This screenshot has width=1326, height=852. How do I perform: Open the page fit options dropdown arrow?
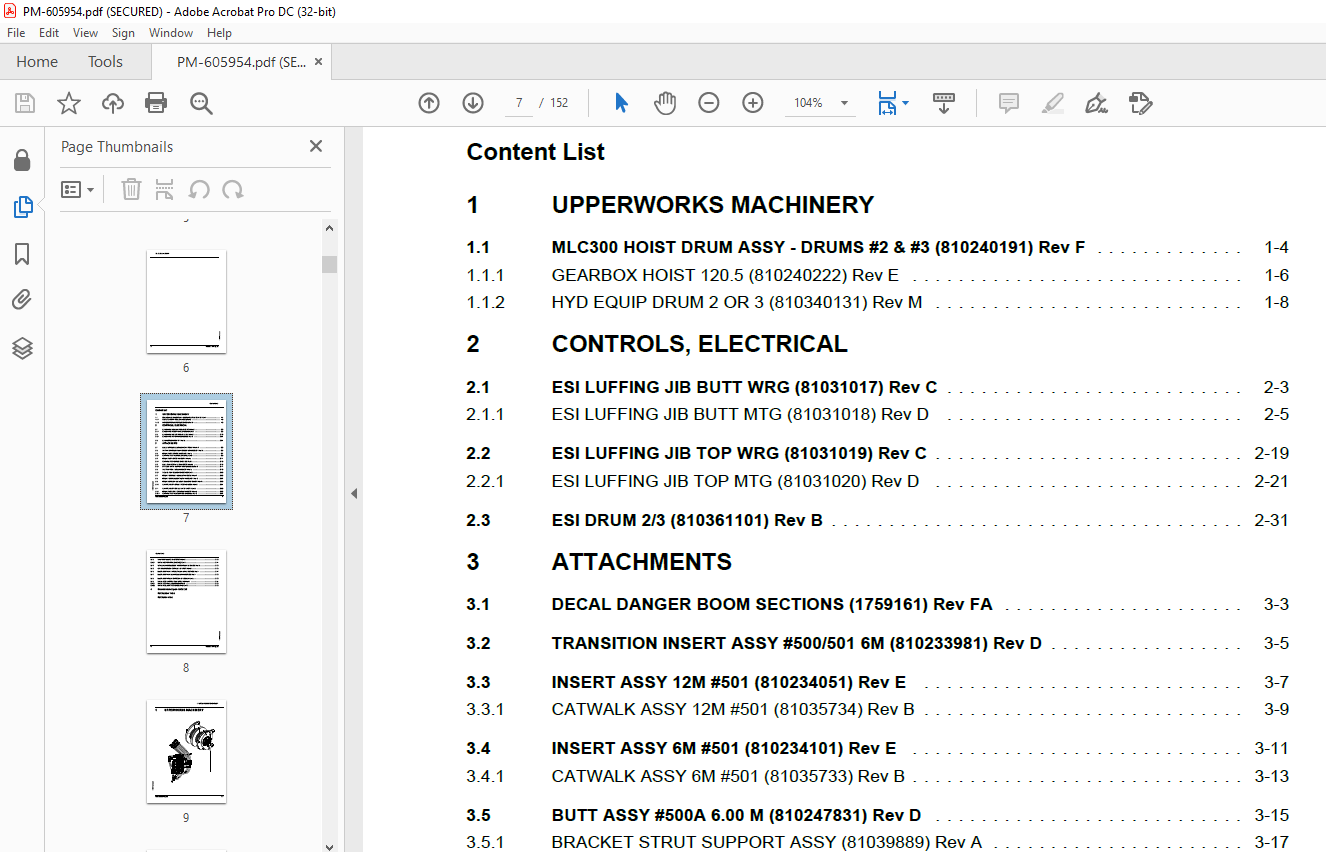pos(906,103)
